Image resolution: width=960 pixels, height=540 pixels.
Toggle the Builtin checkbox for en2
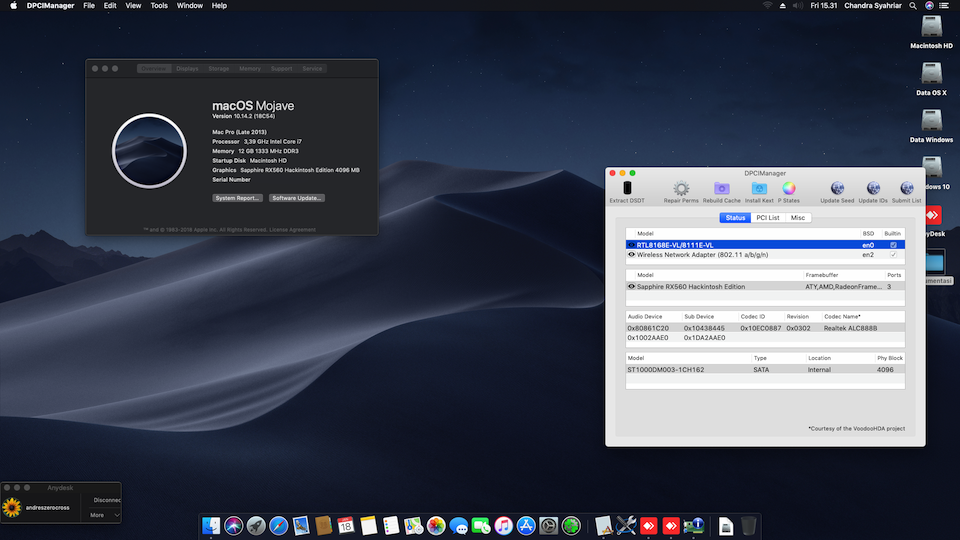[x=893, y=255]
